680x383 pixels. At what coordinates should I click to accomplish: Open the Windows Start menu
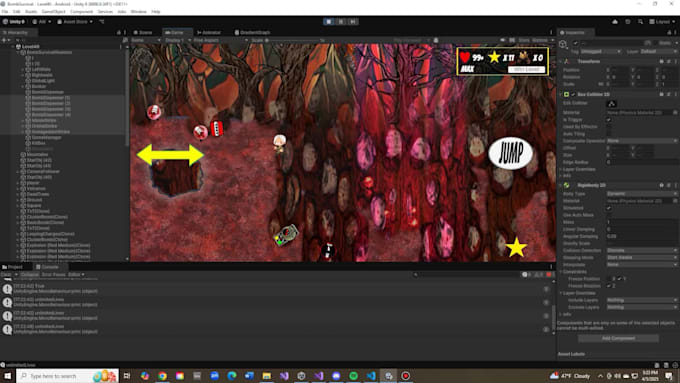coord(7,376)
